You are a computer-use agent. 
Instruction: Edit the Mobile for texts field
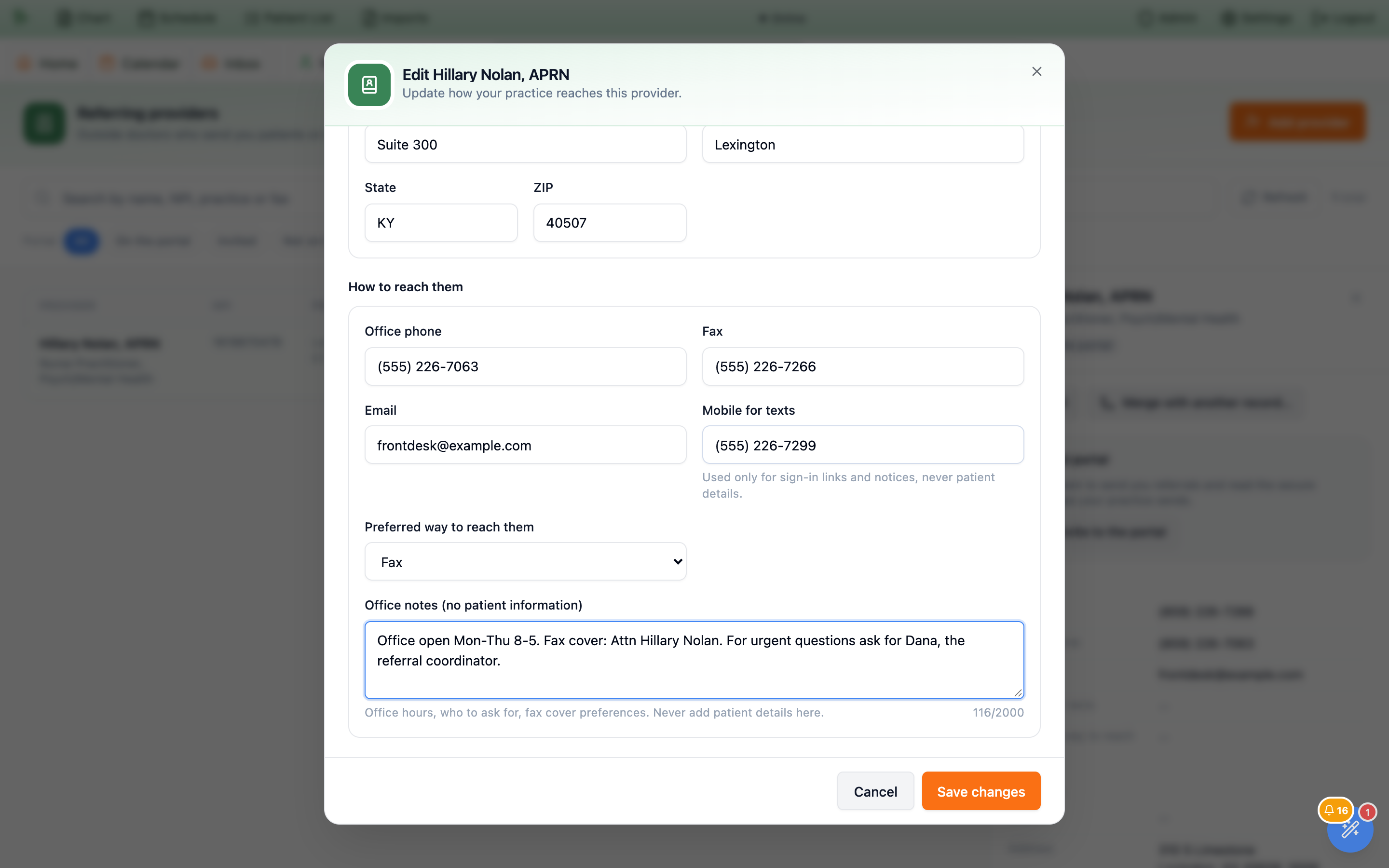863,445
